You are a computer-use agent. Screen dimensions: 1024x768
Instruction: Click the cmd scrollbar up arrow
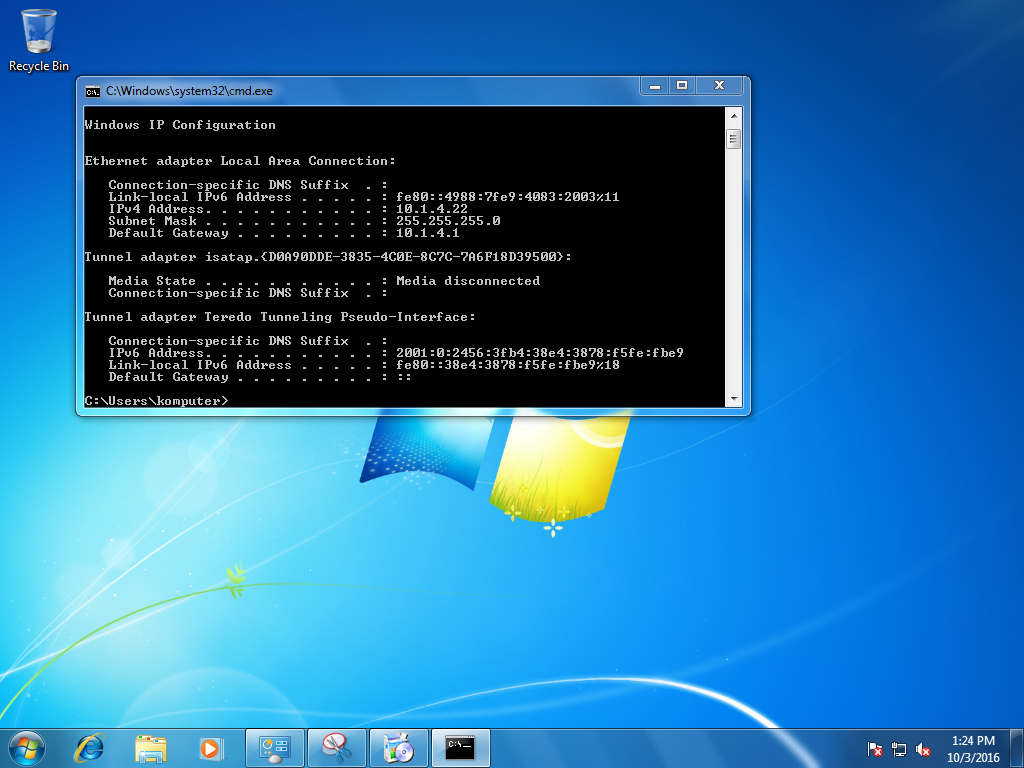pos(733,116)
